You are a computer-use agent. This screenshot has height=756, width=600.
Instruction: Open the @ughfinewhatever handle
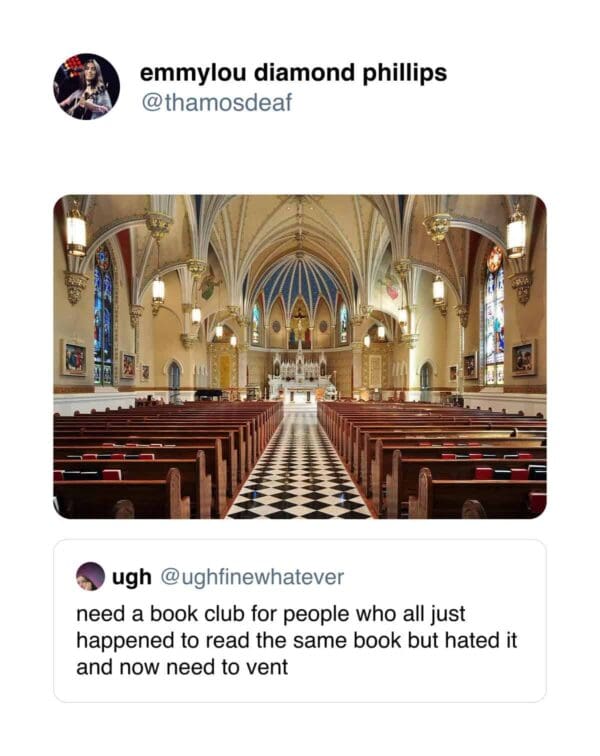pos(252,577)
